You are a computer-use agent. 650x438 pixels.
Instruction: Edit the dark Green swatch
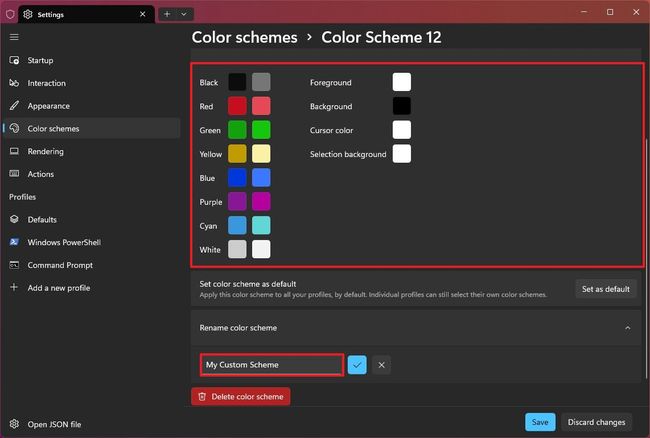click(237, 130)
